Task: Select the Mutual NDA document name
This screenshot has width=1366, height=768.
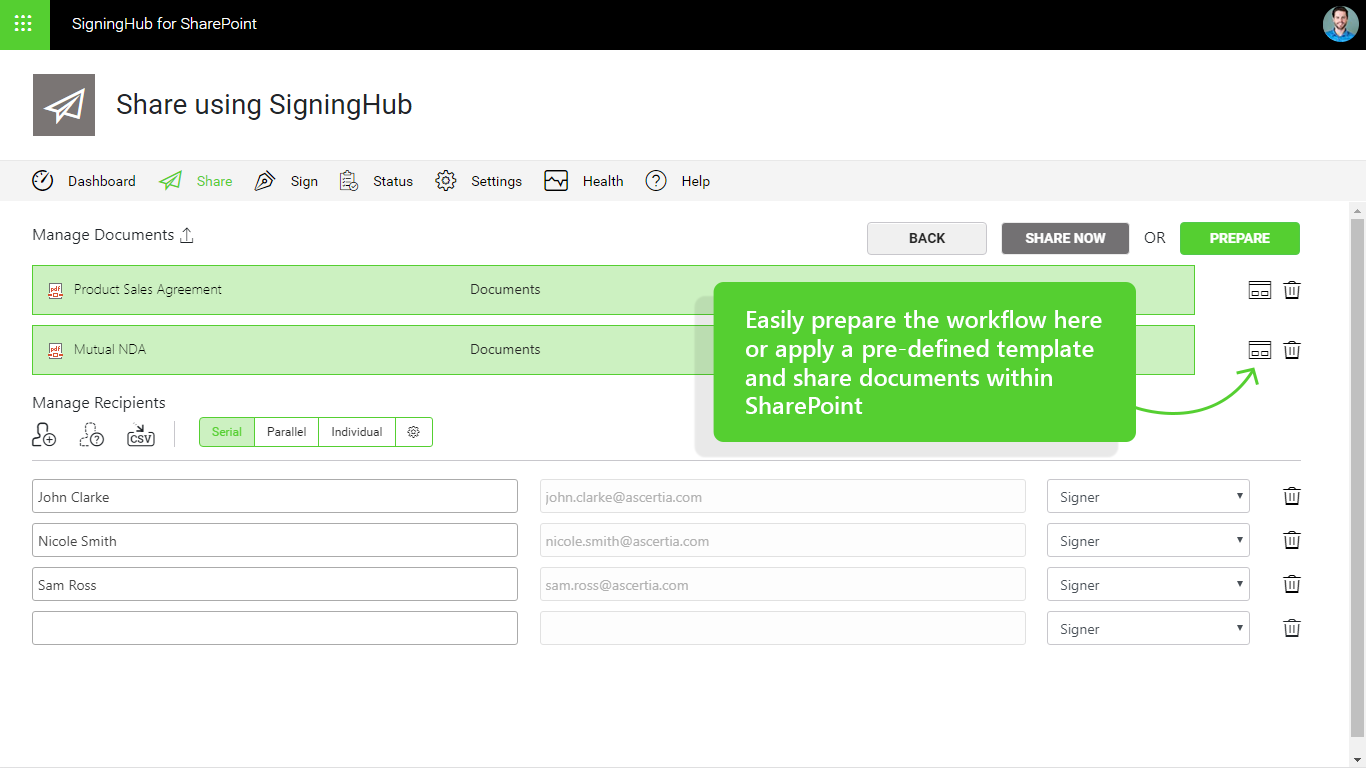Action: pyautogui.click(x=110, y=350)
